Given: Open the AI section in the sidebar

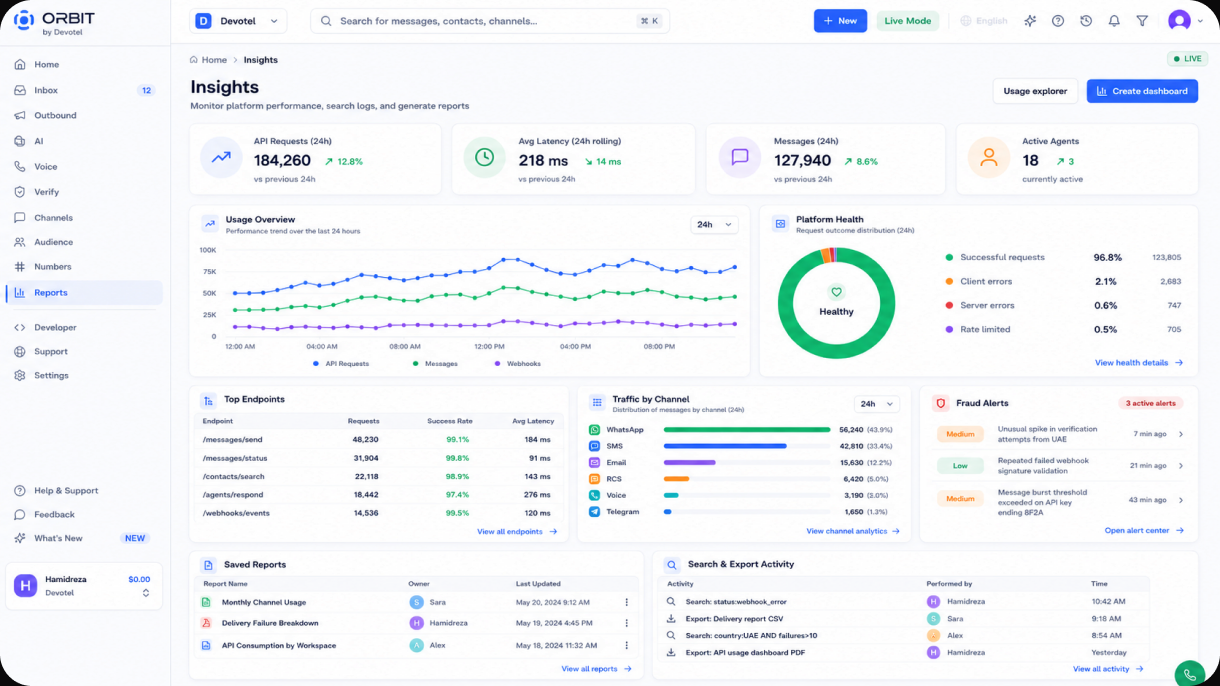Looking at the screenshot, I should [82, 141].
